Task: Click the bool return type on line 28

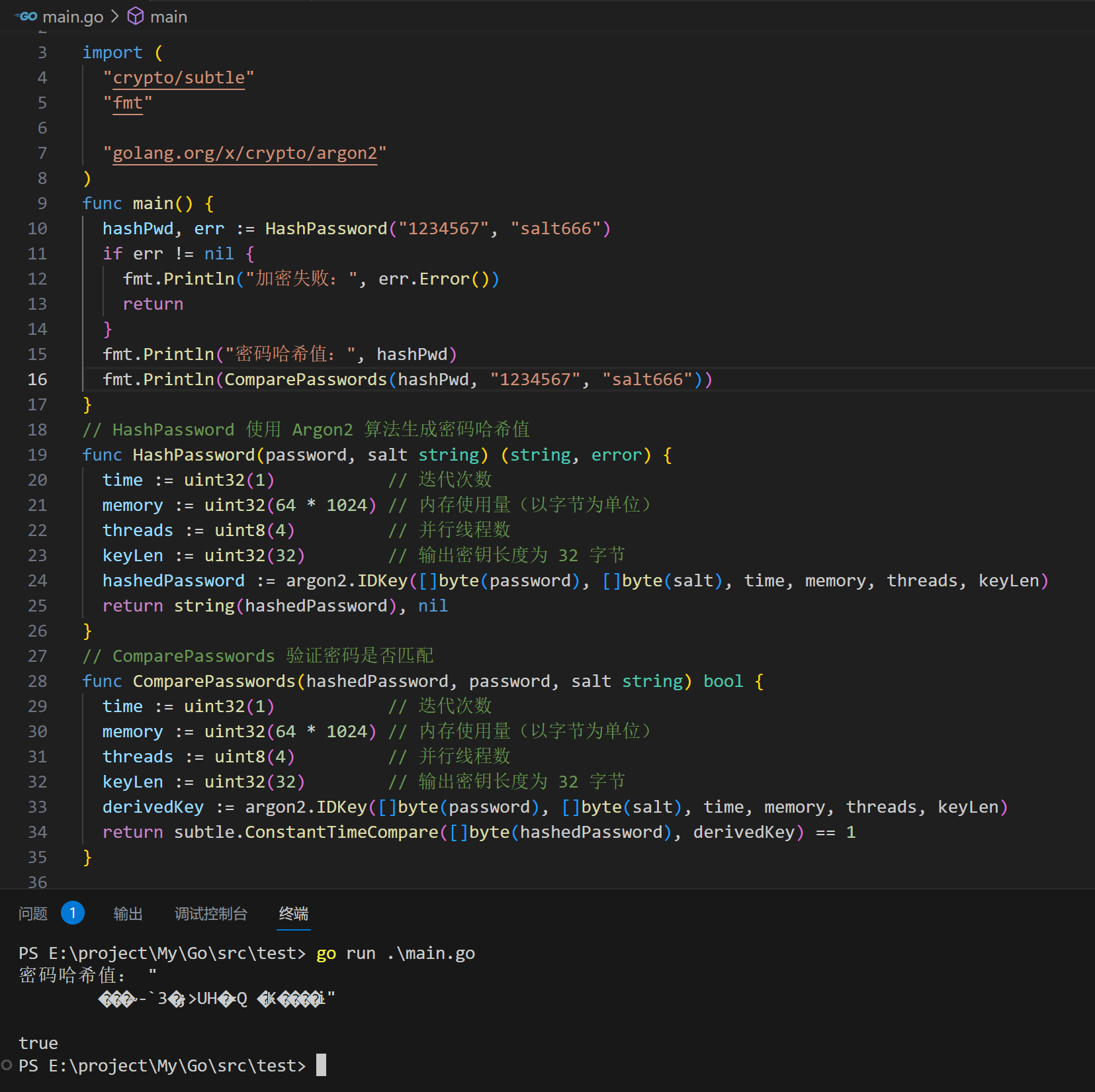Action: (723, 682)
